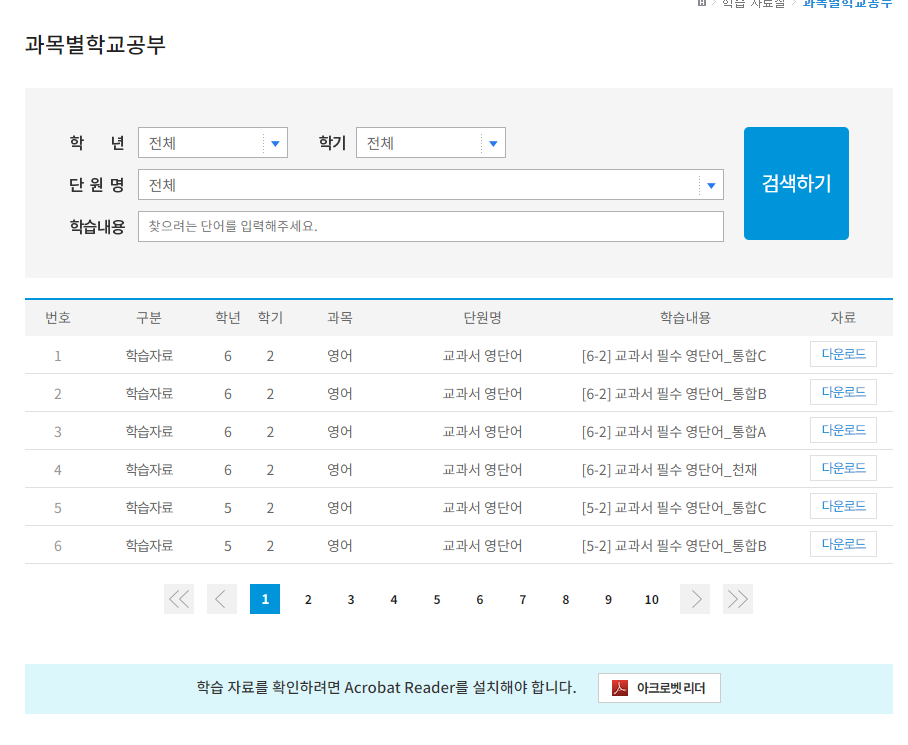The height and width of the screenshot is (745, 908).
Task: Click the 과목별학교공부 page heading
Action: (96, 44)
